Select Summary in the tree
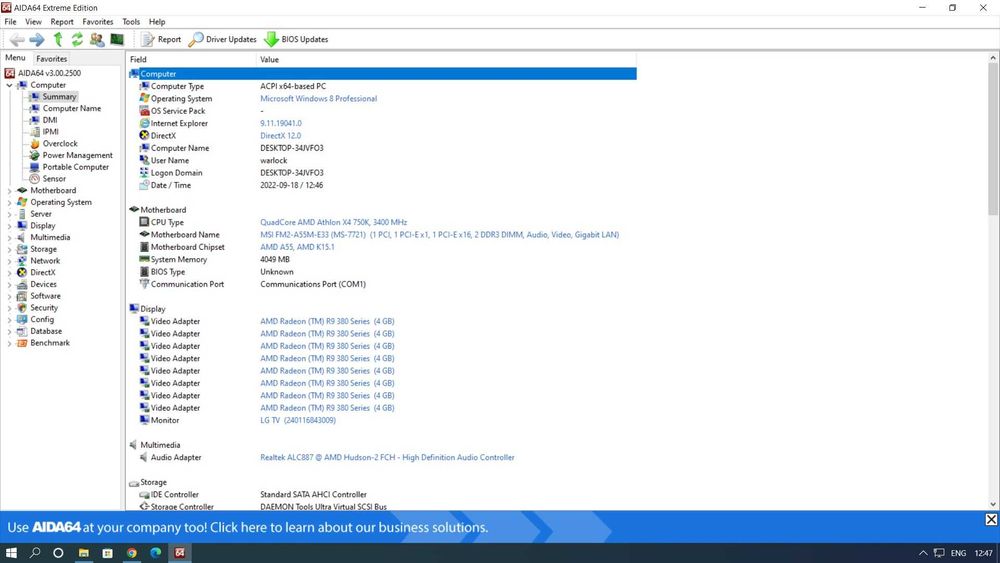 59,97
